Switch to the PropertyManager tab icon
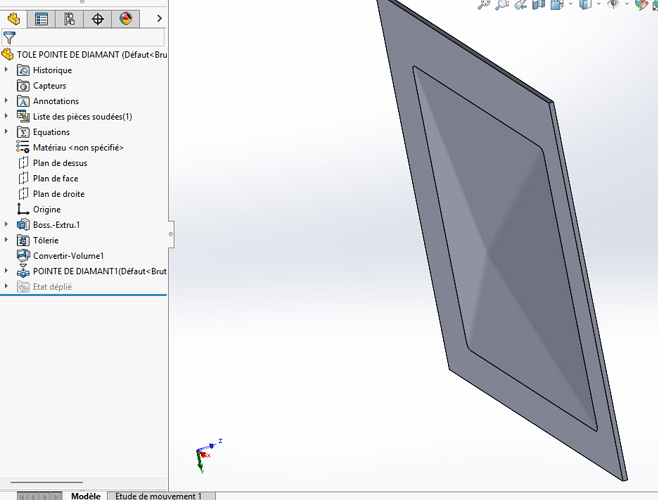The image size is (658, 500). pos(41,18)
